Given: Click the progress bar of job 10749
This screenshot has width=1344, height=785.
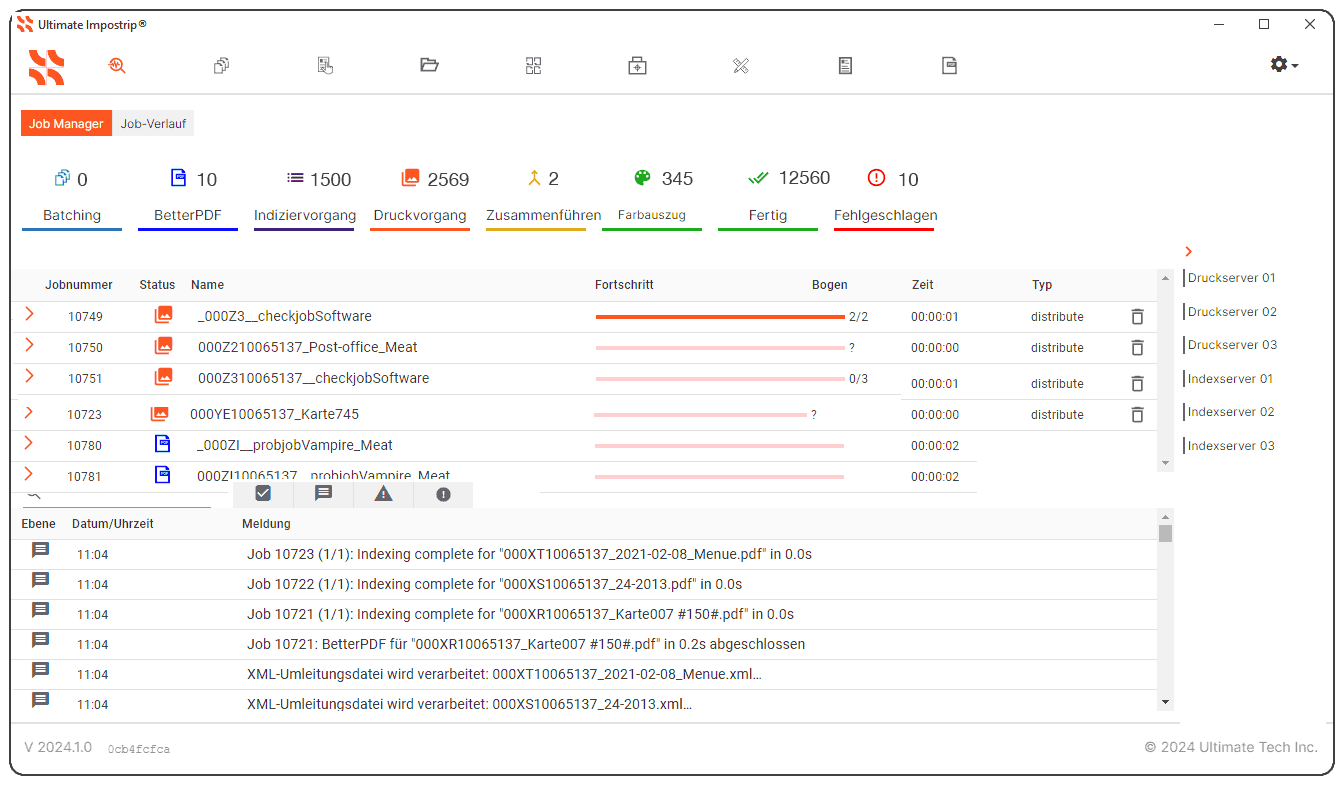Looking at the screenshot, I should point(720,315).
